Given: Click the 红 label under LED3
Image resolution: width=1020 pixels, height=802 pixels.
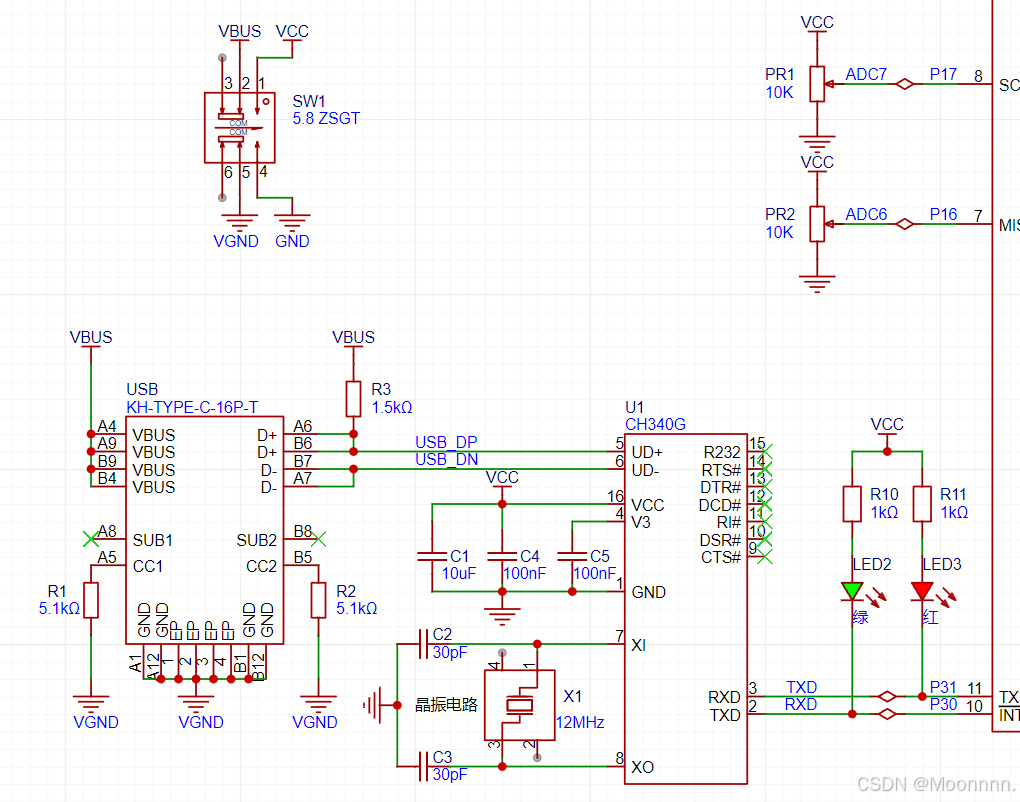Looking at the screenshot, I should pyautogui.click(x=930, y=617).
